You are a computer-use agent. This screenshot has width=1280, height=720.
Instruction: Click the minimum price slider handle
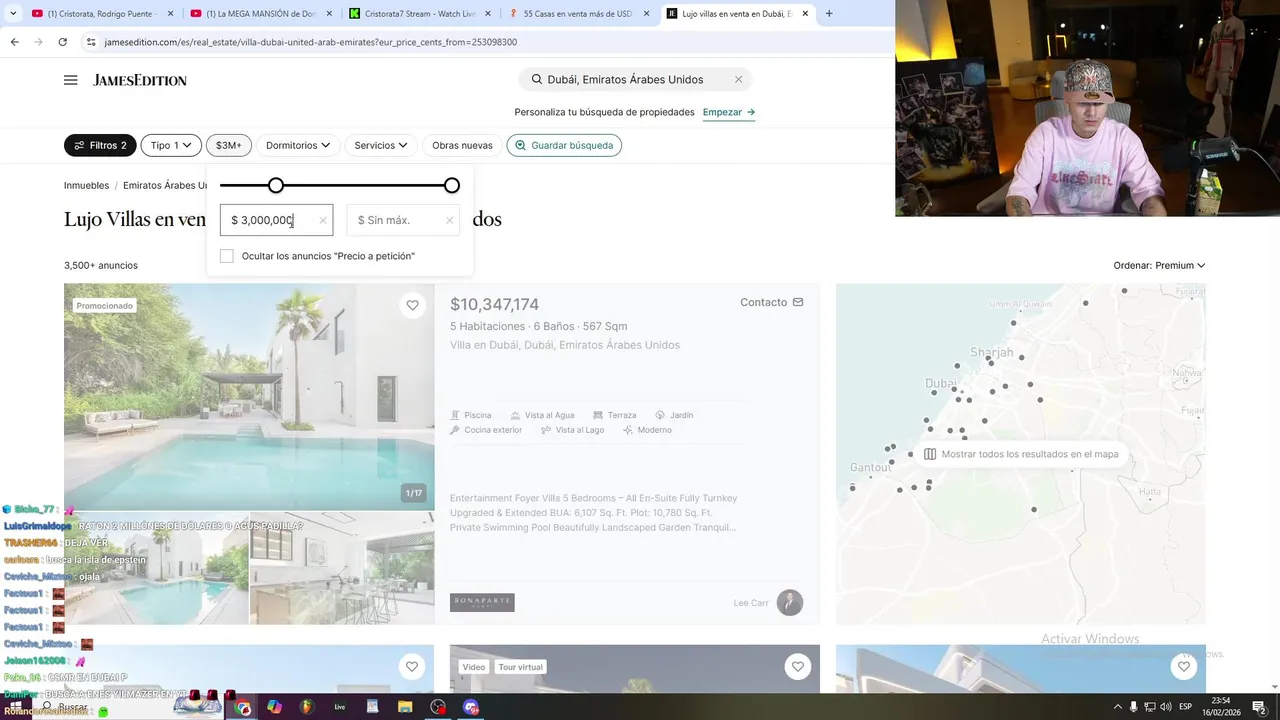[276, 185]
